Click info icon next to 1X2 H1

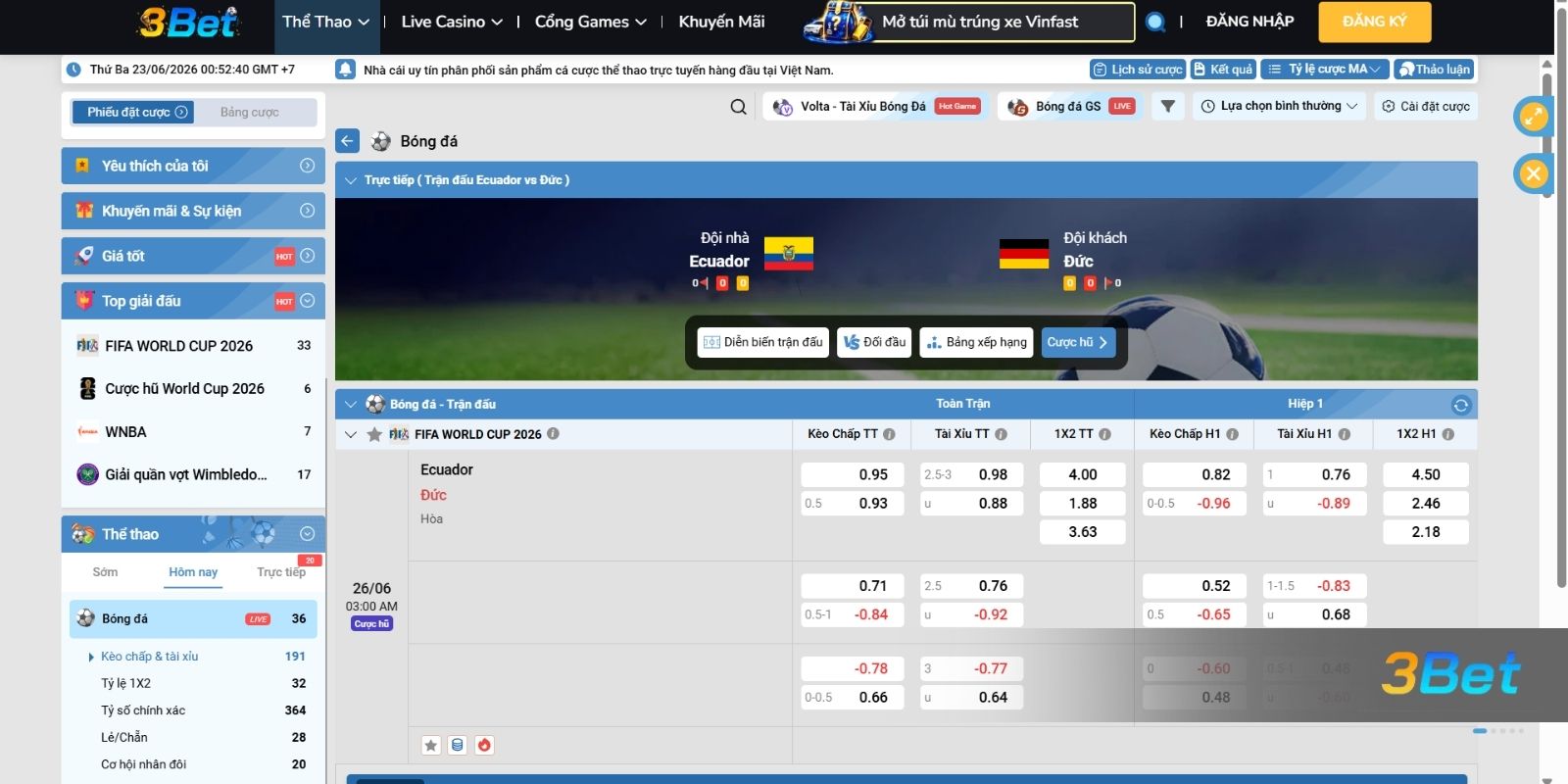coord(1447,434)
